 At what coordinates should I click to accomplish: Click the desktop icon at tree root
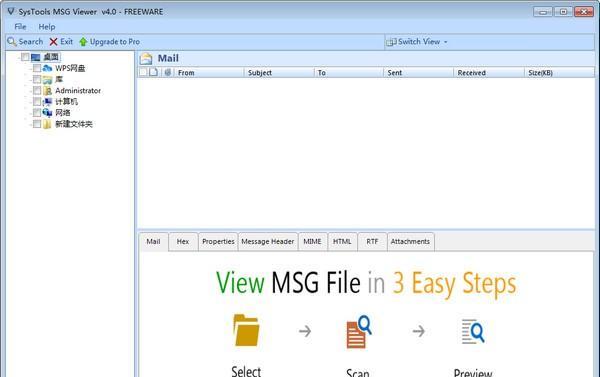coord(36,57)
